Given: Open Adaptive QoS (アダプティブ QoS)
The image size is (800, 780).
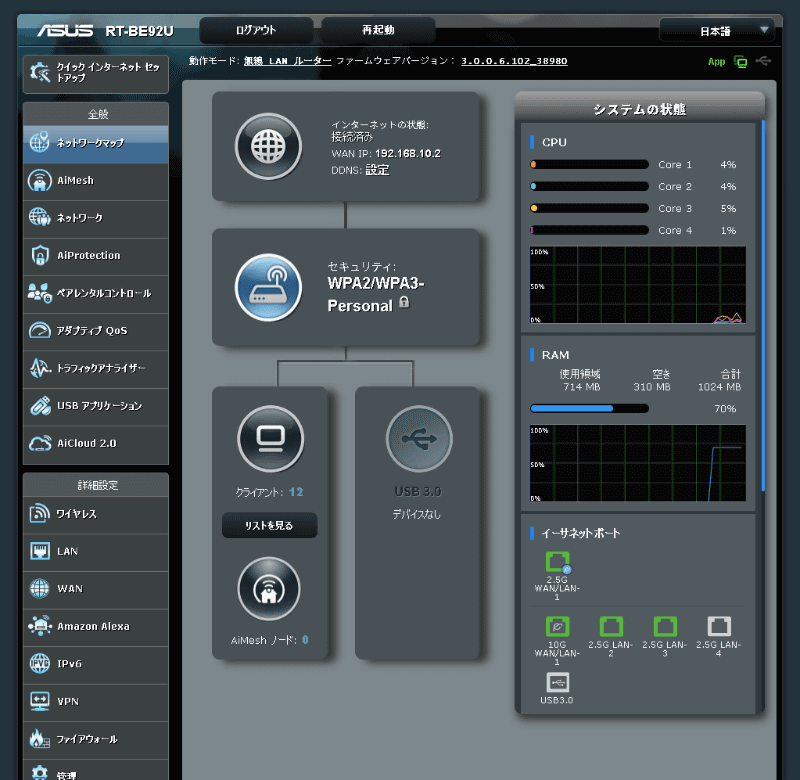Looking at the screenshot, I should click(x=96, y=331).
